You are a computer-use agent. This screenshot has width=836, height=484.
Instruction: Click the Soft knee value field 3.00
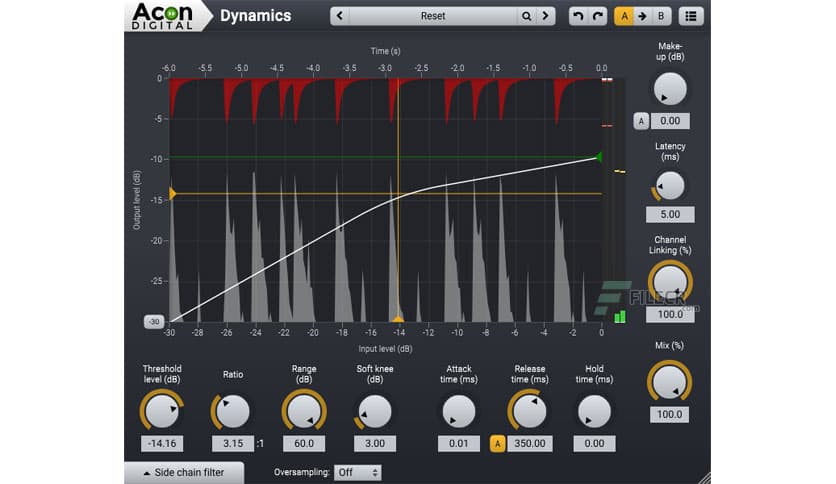(x=375, y=443)
